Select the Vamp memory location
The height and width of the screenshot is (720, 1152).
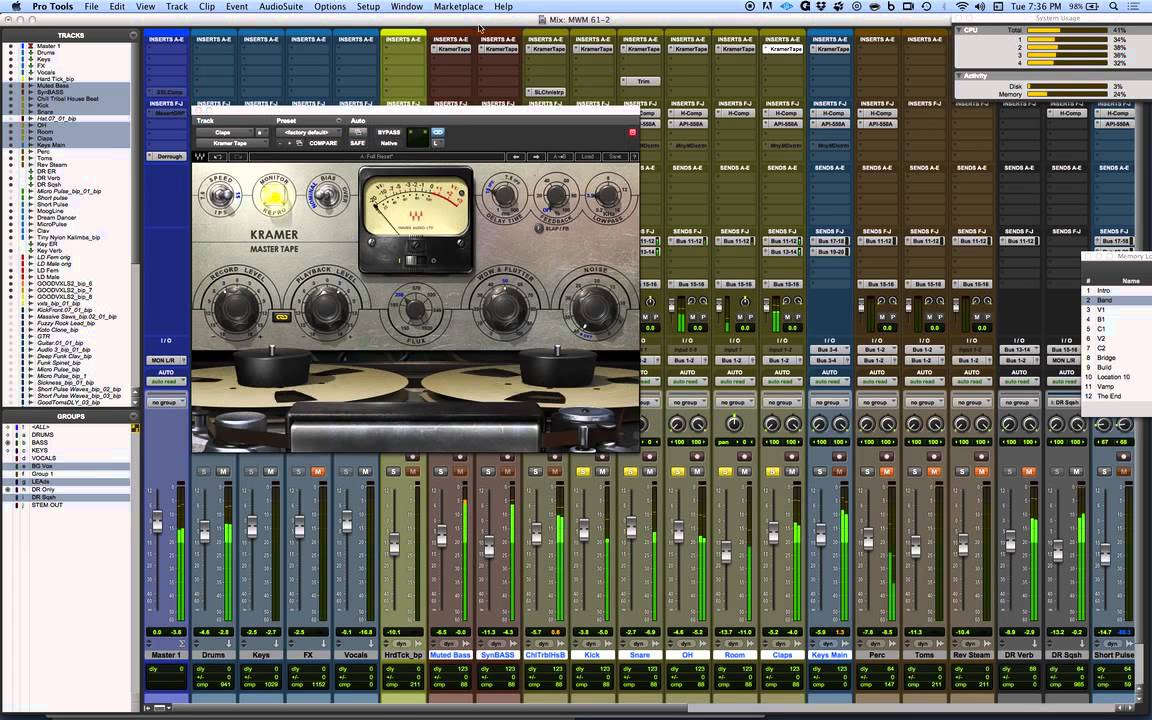coord(1106,386)
